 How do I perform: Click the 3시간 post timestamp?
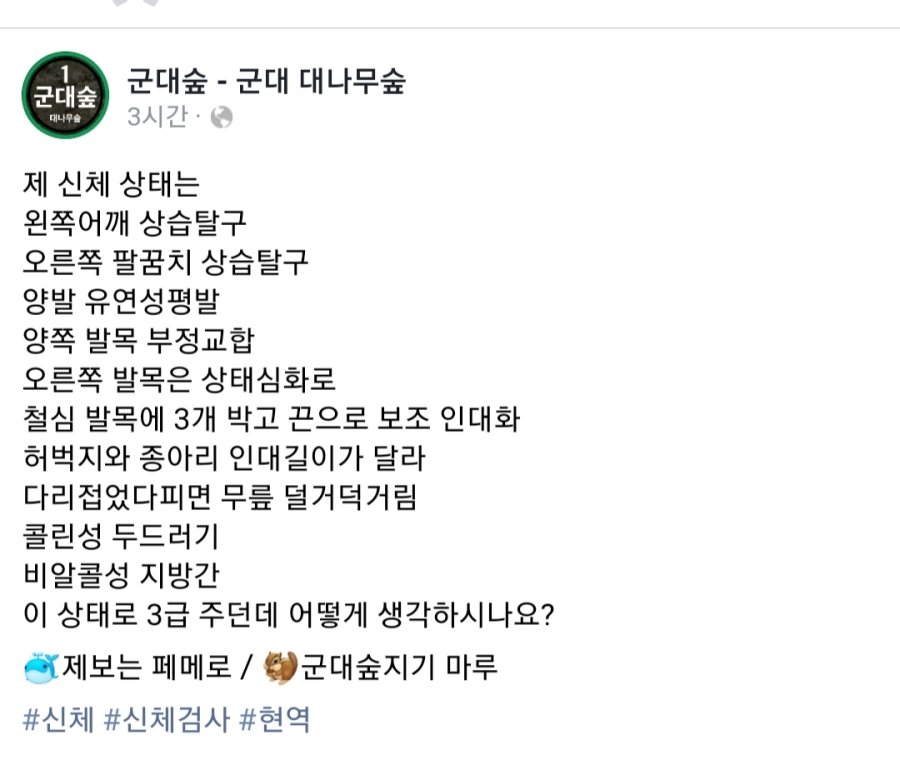pyautogui.click(x=157, y=118)
